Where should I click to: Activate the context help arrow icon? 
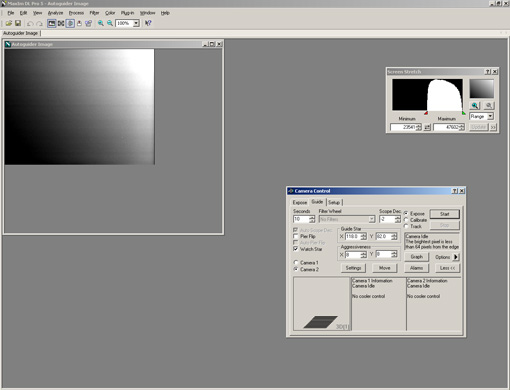click(148, 23)
